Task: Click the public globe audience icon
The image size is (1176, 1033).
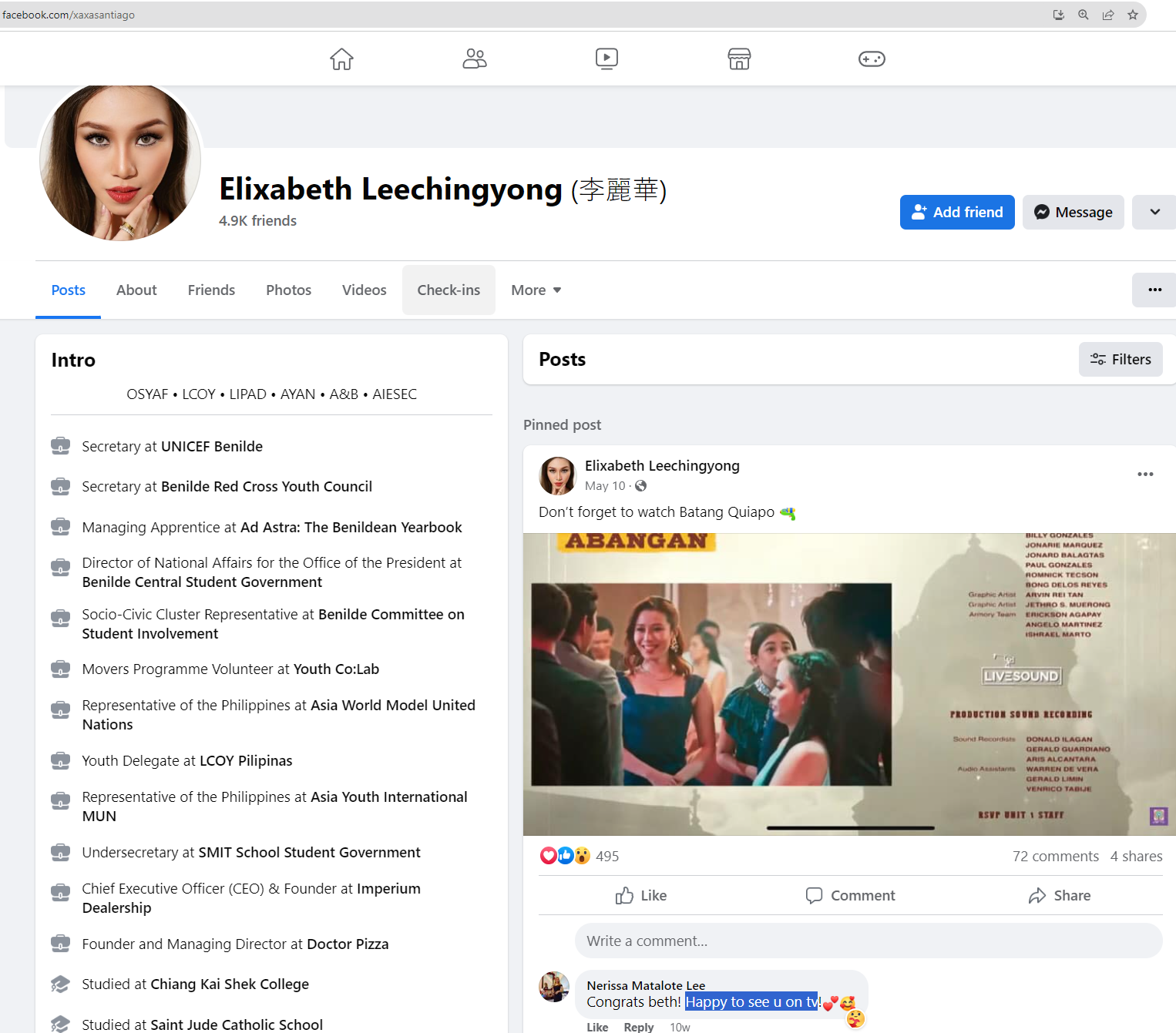Action: pyautogui.click(x=640, y=485)
